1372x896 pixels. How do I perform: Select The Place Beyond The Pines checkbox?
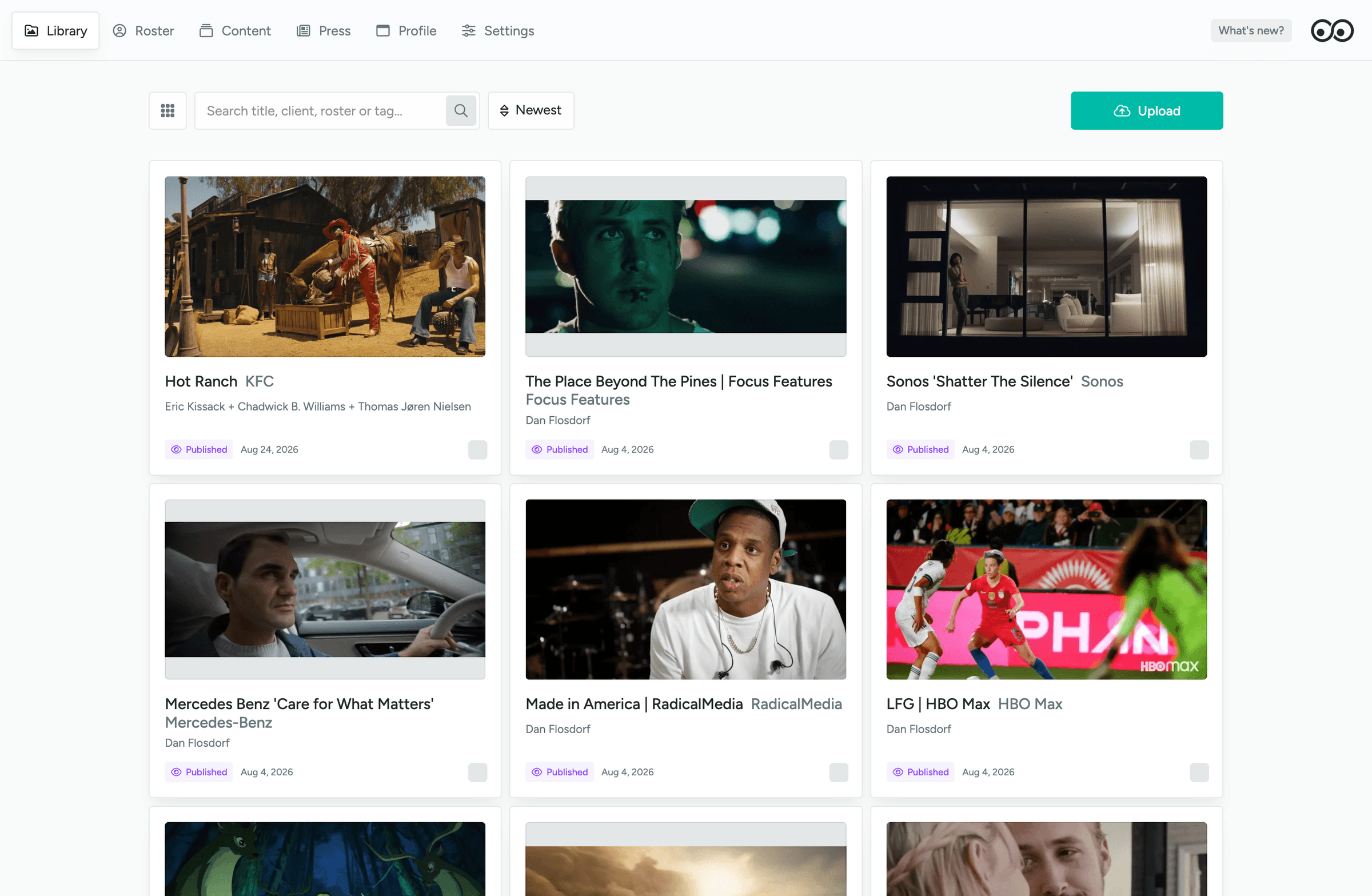pyautogui.click(x=838, y=449)
